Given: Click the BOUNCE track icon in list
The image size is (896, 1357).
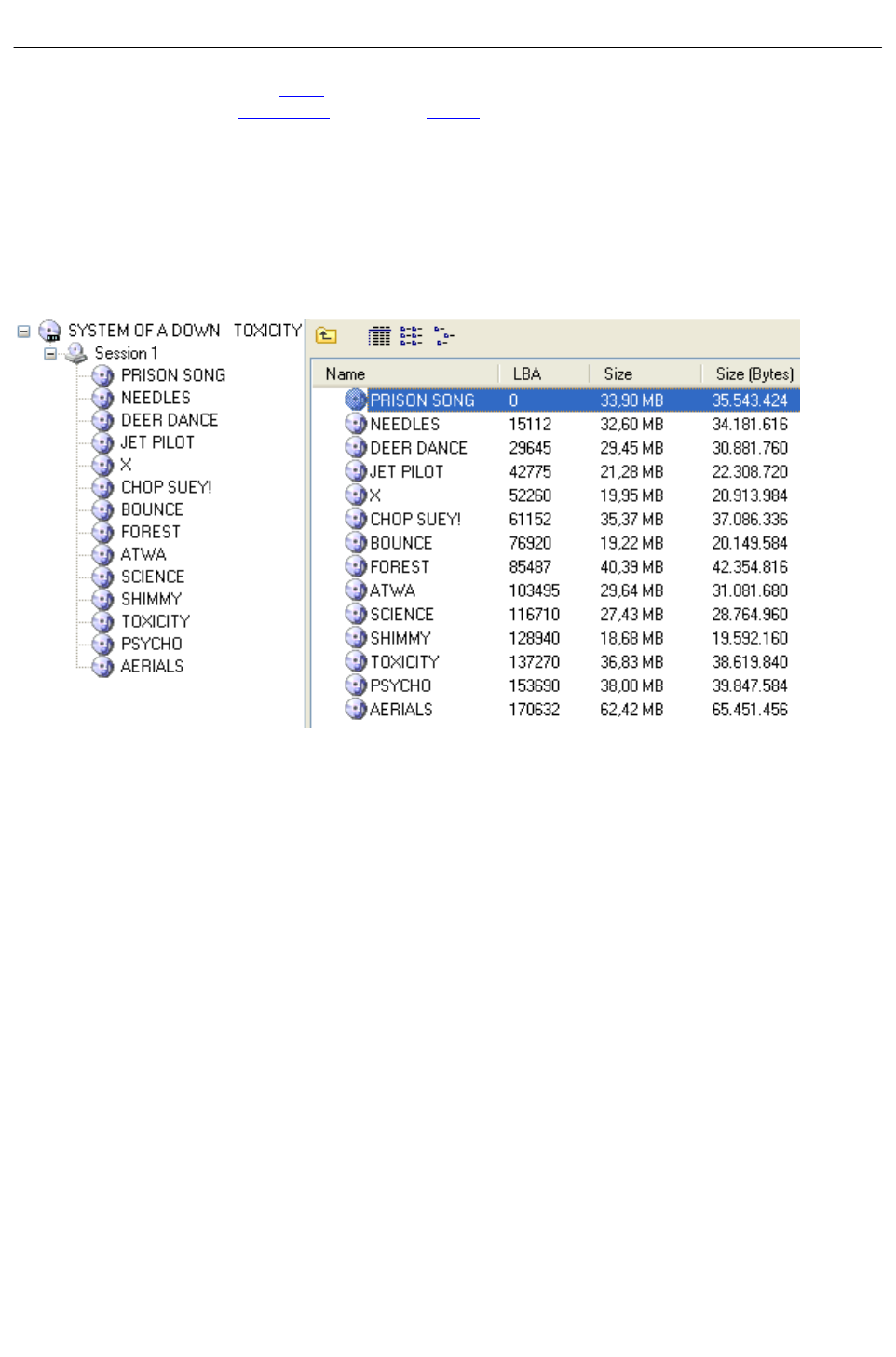Looking at the screenshot, I should pyautogui.click(x=356, y=542).
